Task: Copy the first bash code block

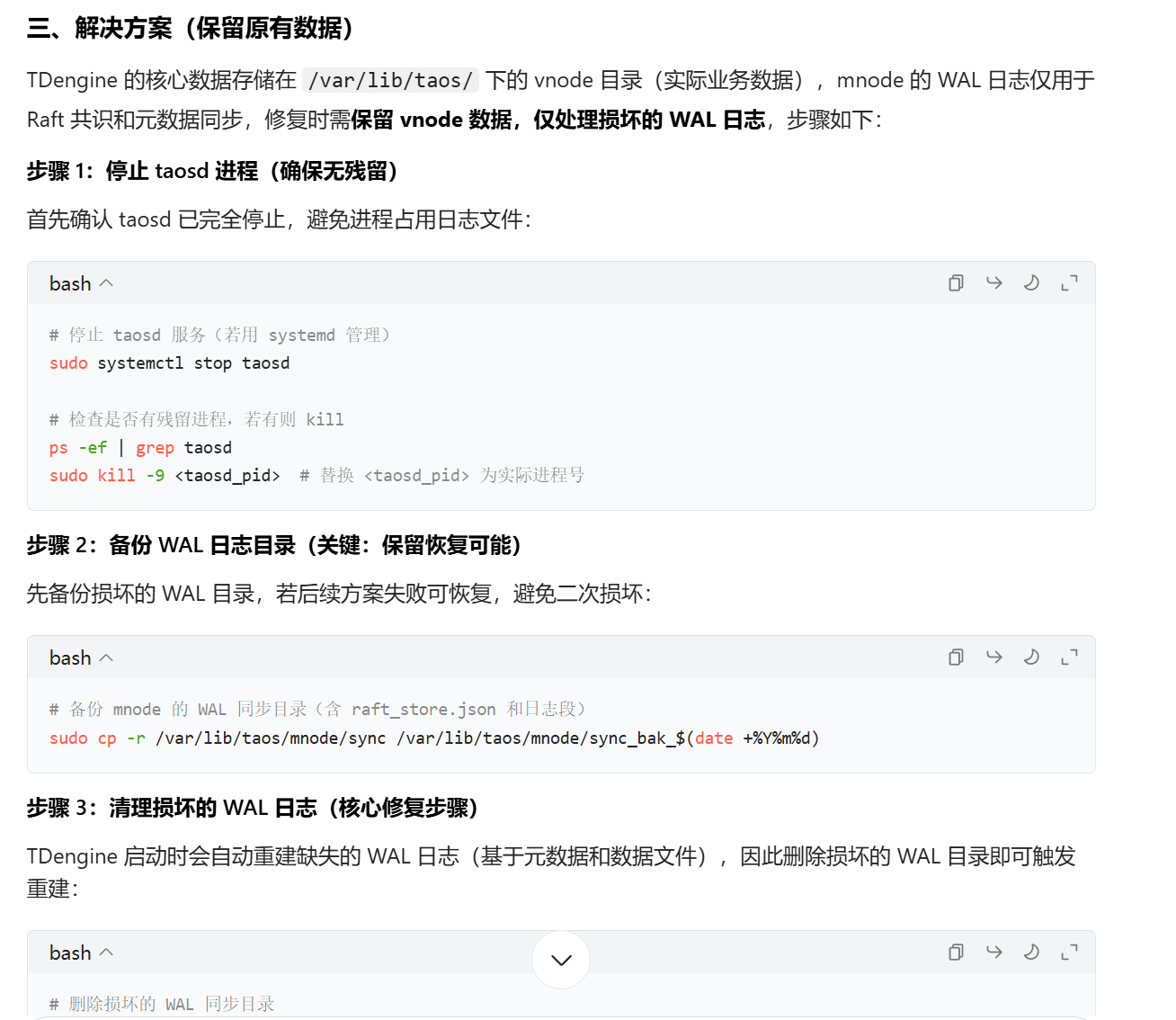Action: [956, 283]
